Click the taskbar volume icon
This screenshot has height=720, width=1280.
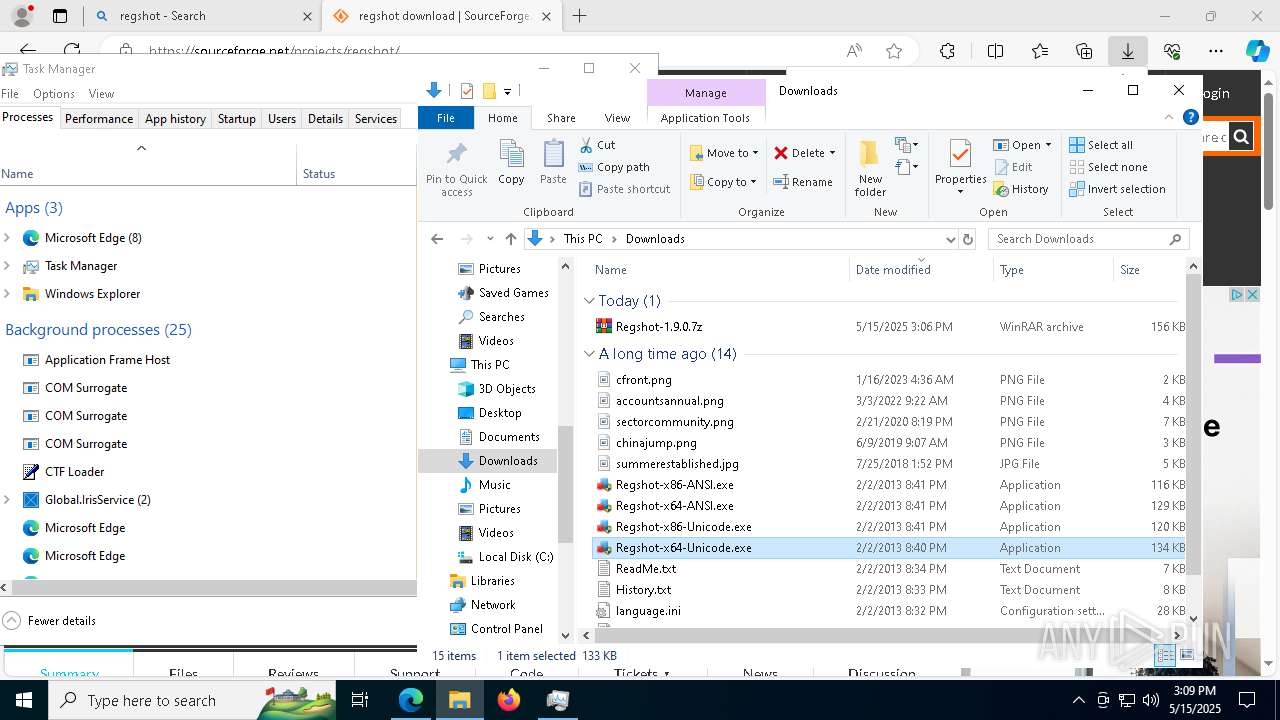pos(1151,700)
